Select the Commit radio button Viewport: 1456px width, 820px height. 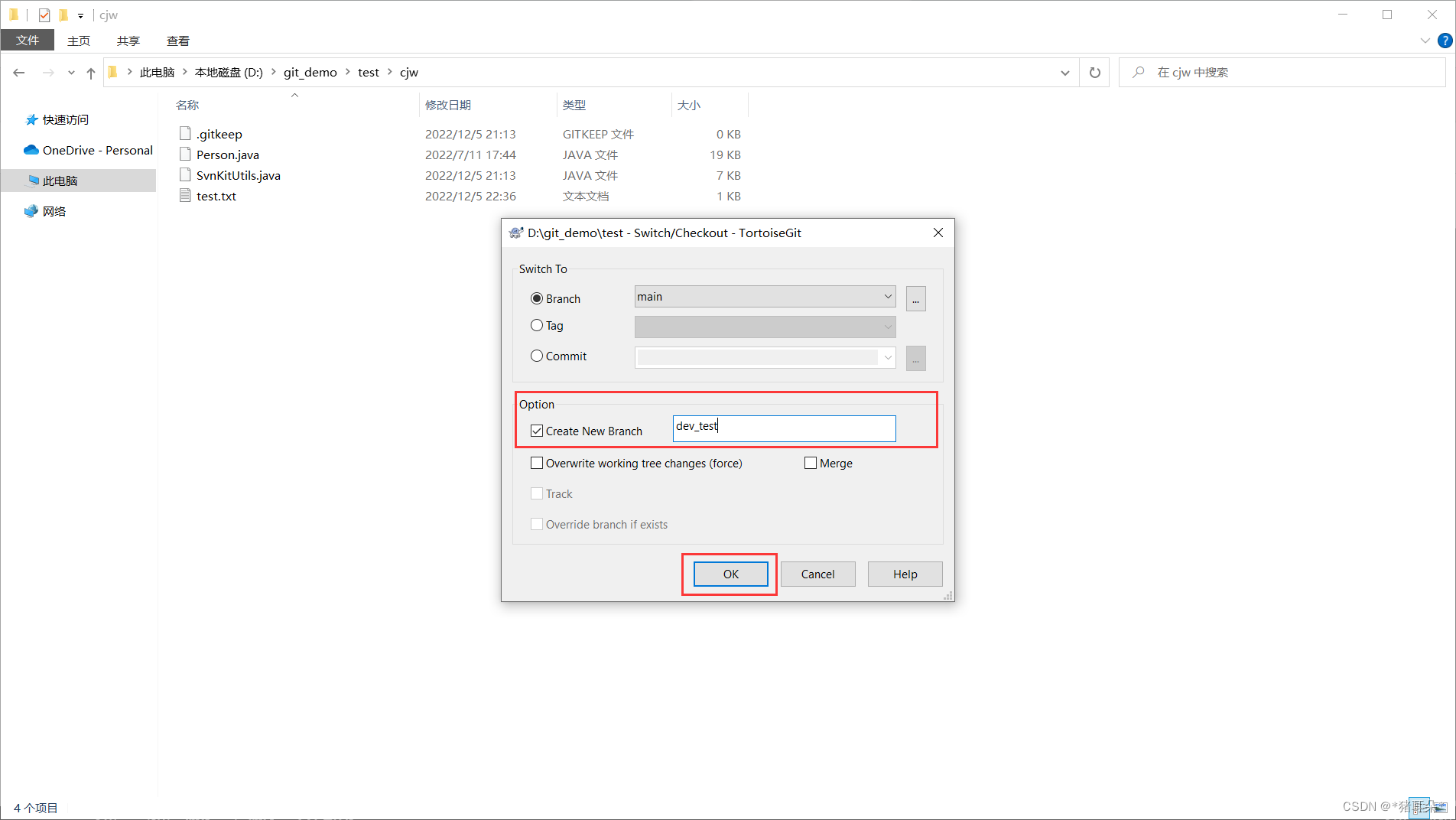pyautogui.click(x=536, y=355)
